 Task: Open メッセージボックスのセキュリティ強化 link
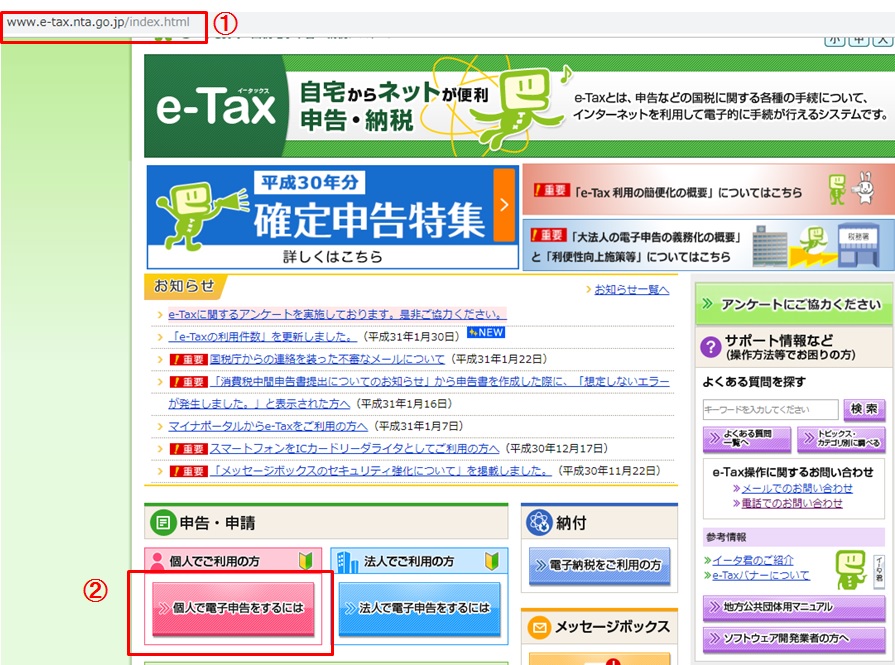[381, 471]
